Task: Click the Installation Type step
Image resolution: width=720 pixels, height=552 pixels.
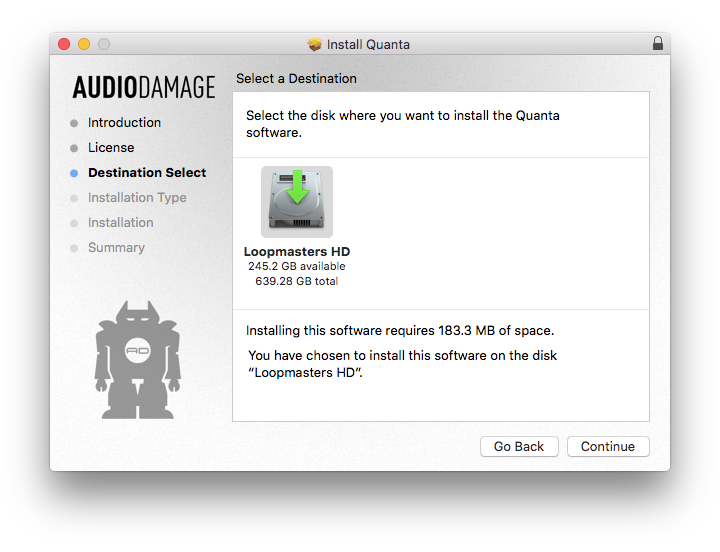Action: [x=137, y=198]
